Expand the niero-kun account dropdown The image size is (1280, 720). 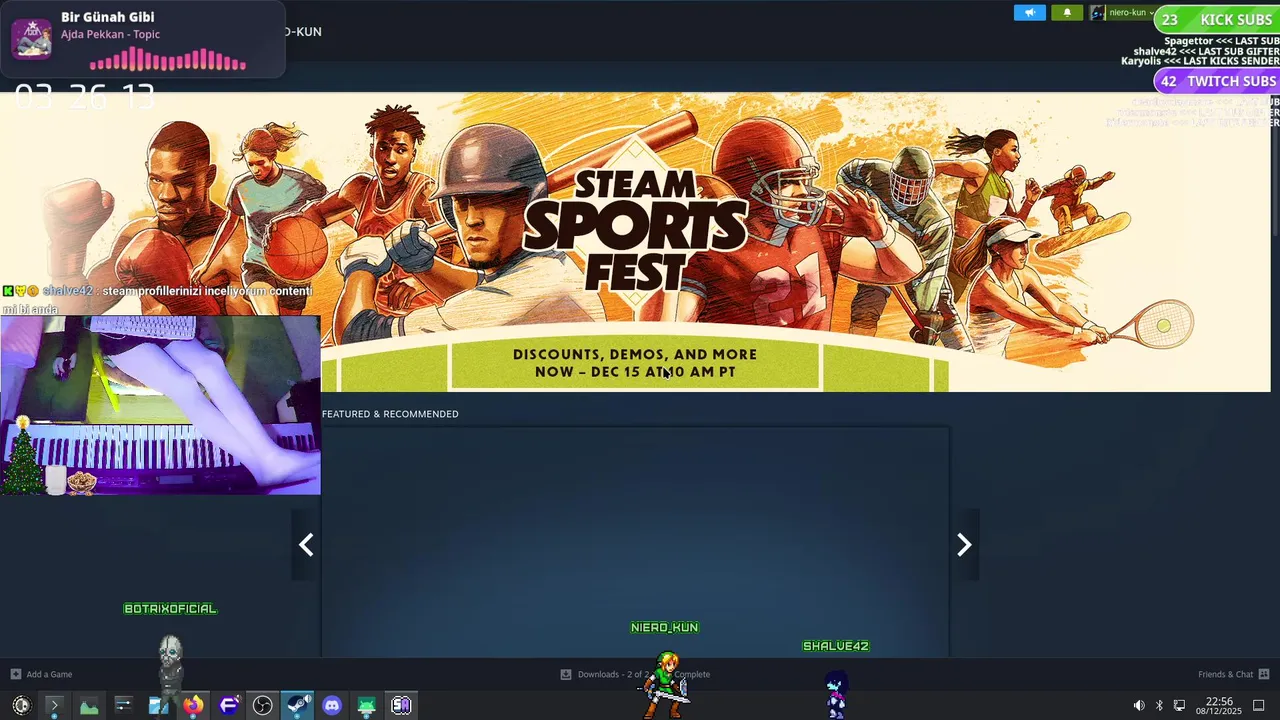click(1131, 13)
